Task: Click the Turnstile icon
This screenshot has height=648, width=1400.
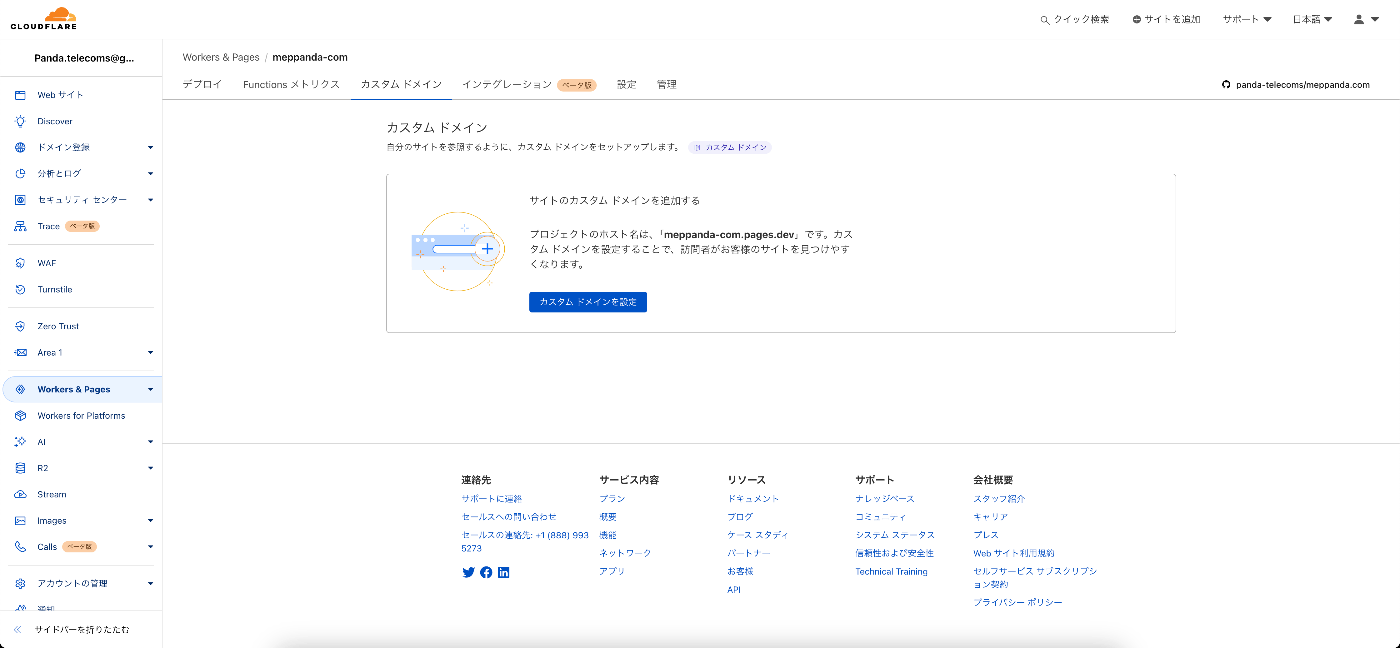Action: [x=20, y=289]
